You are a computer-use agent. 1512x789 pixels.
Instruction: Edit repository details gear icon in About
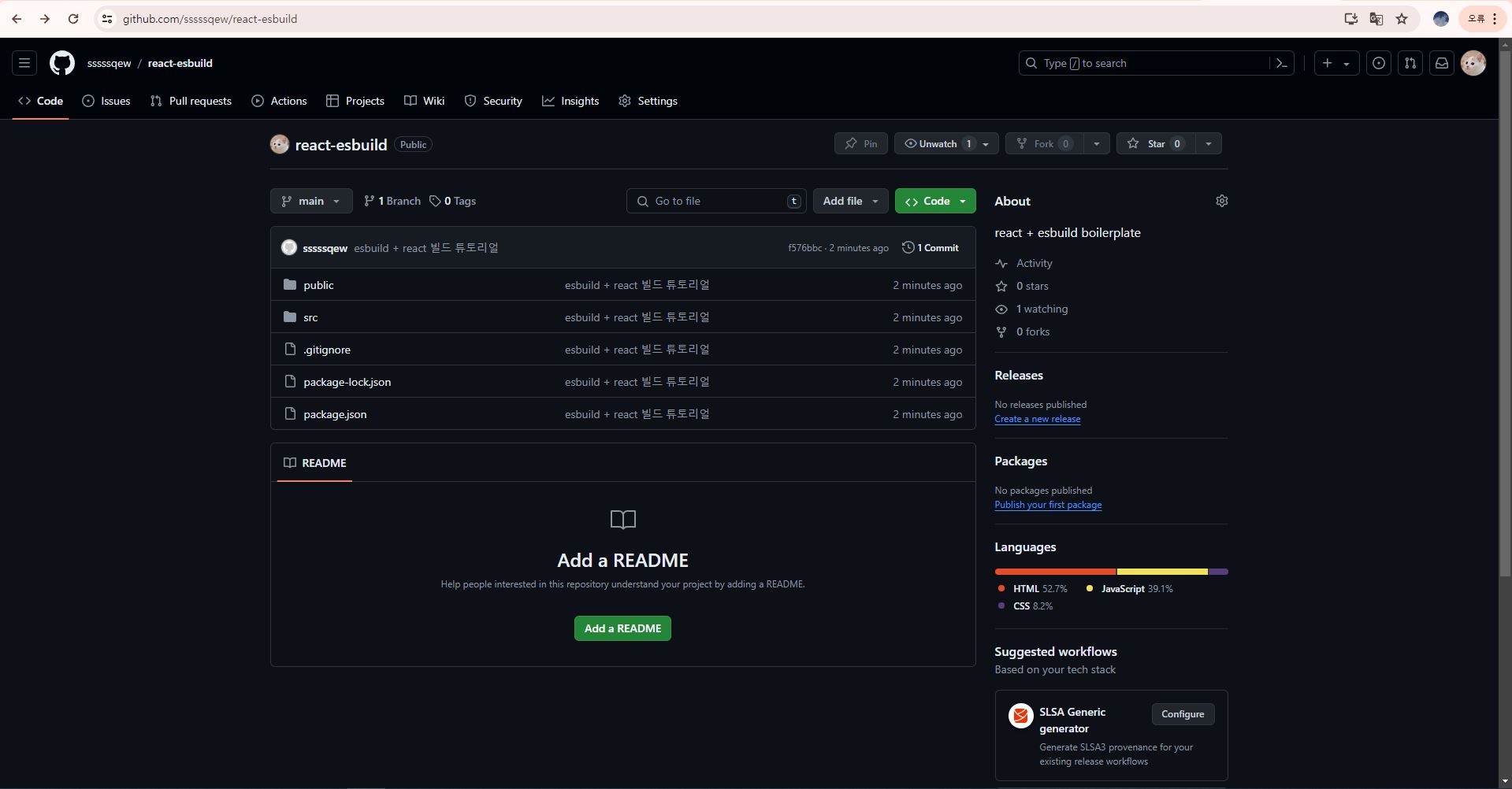click(1222, 201)
